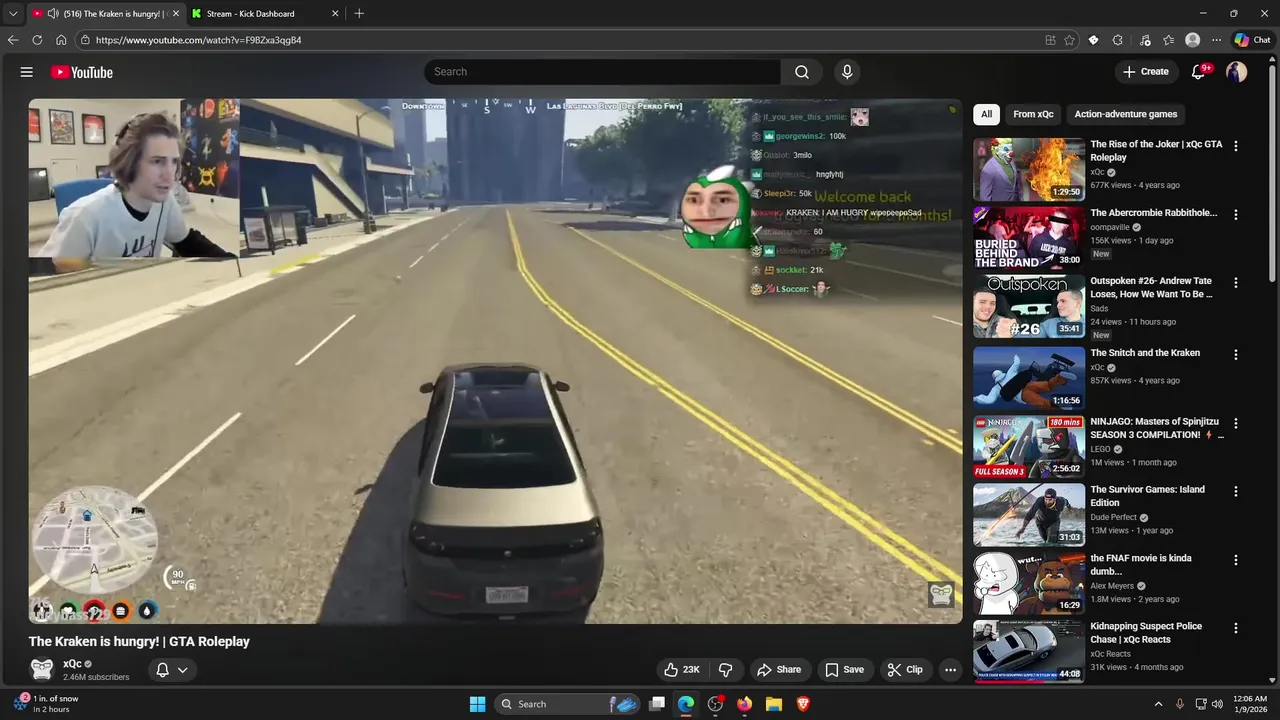Open video options for The Snitch and the Kraken
Image resolution: width=1280 pixels, height=720 pixels.
[x=1236, y=355]
